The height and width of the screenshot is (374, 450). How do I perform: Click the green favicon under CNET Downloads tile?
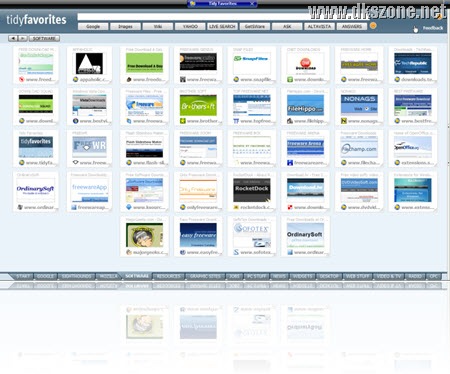290,79
